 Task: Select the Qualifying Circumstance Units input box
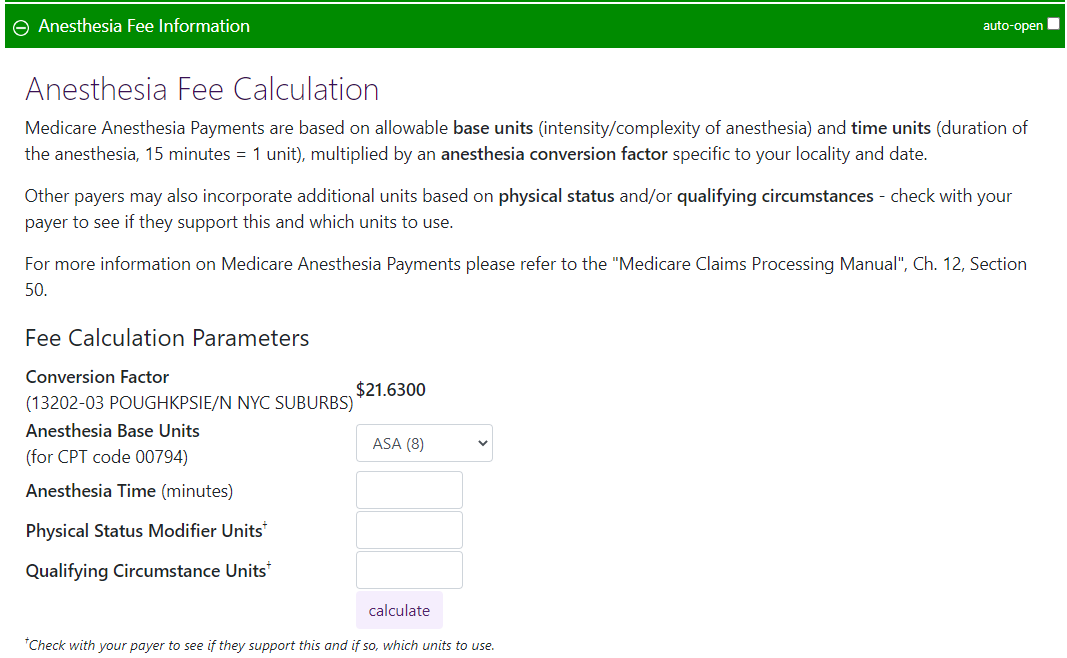(x=409, y=570)
